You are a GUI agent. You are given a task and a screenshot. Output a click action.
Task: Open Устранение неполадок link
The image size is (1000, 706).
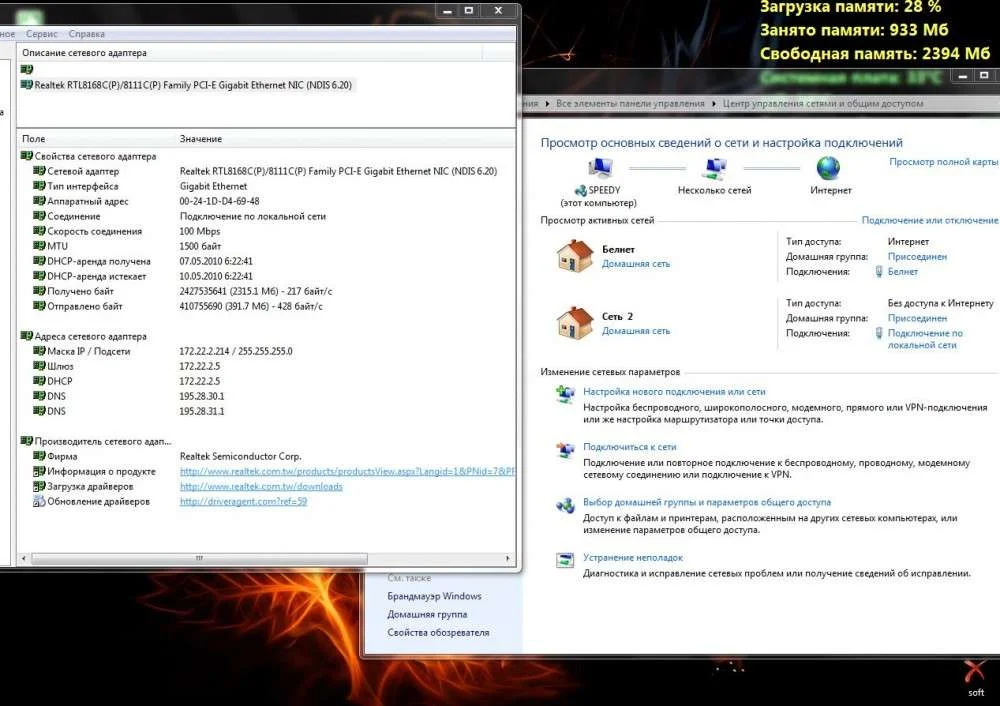click(633, 557)
